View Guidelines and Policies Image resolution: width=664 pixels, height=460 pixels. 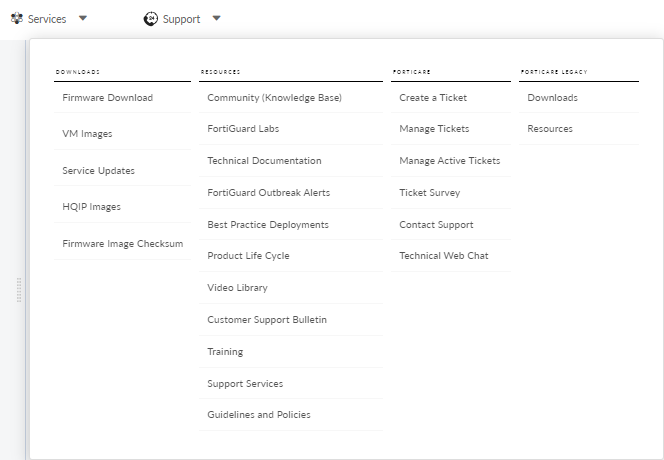(x=259, y=415)
